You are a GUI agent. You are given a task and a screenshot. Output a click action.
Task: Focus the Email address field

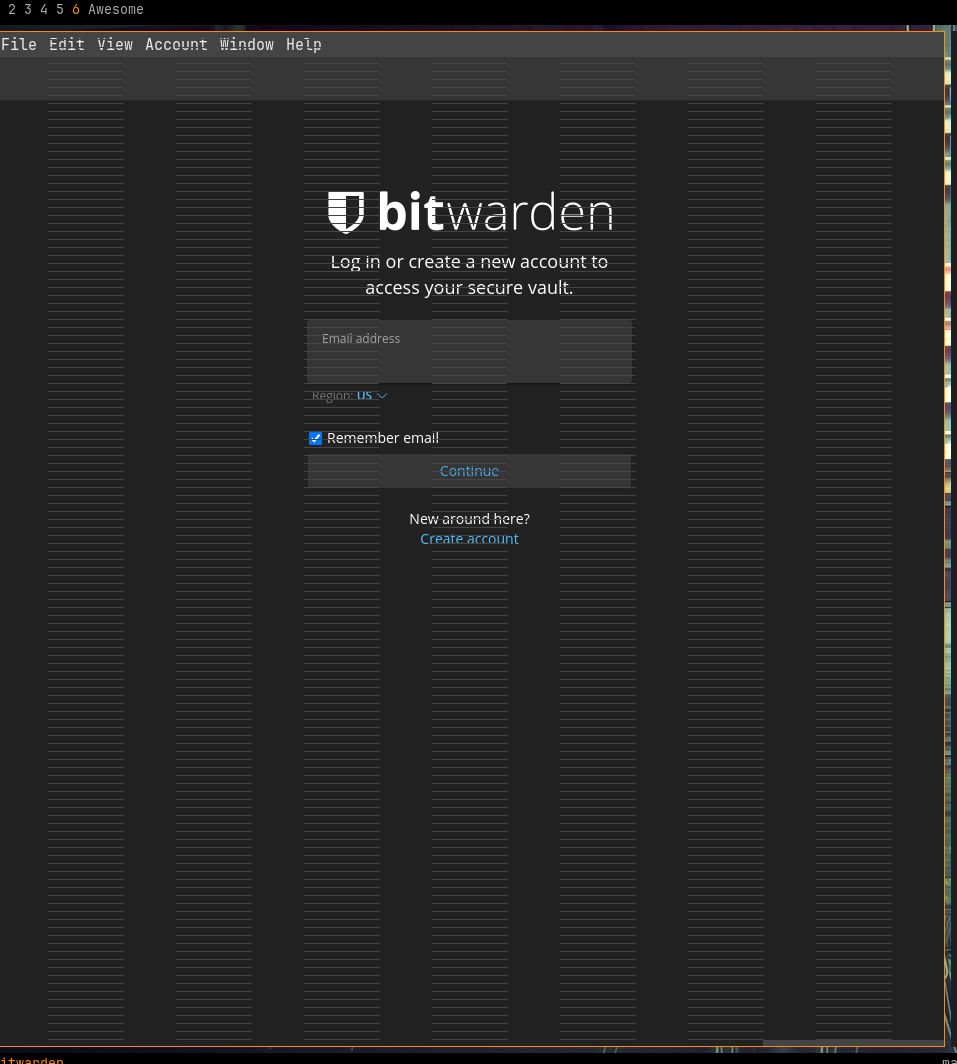[x=469, y=352]
